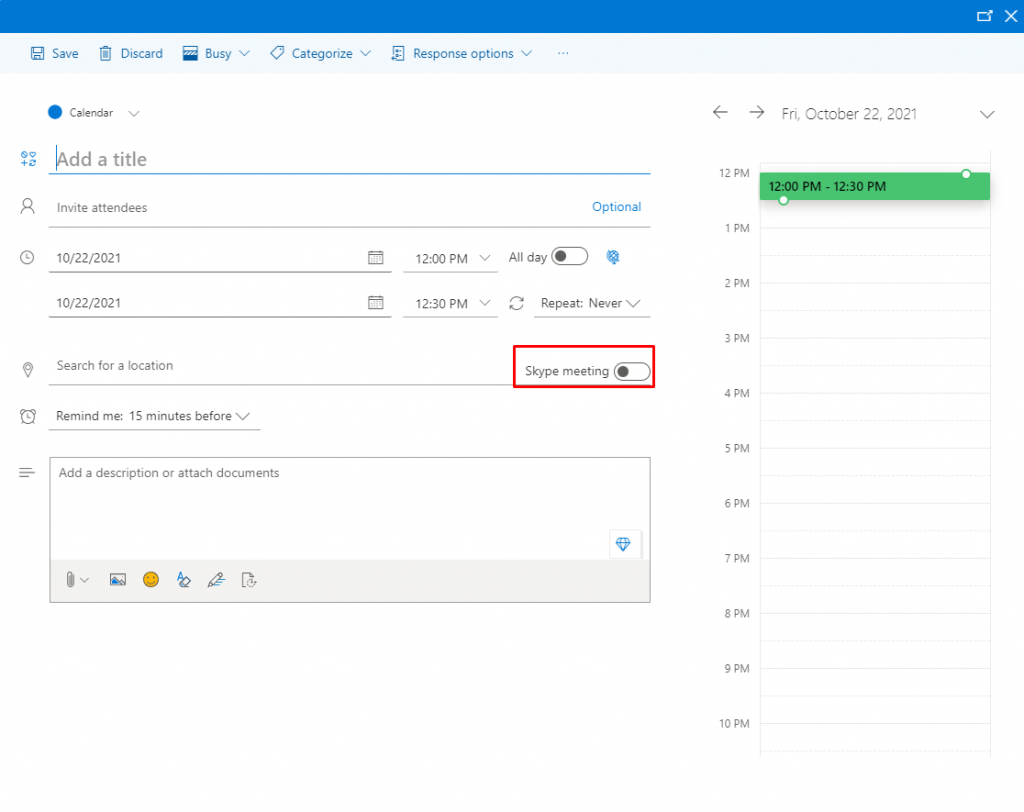Click the Fri, October 22, 2021 date header
Screen dimensions: 1024x812
(x=849, y=114)
